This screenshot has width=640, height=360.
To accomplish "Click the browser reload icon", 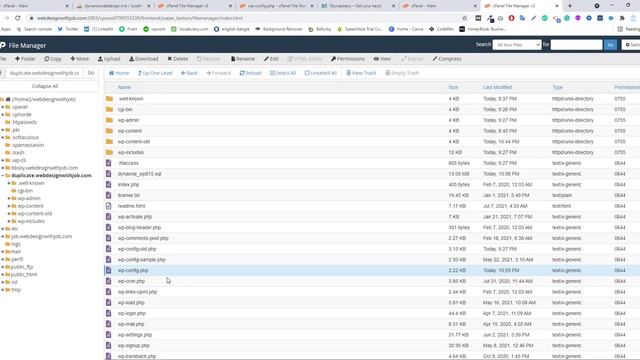I will click(18, 18).
